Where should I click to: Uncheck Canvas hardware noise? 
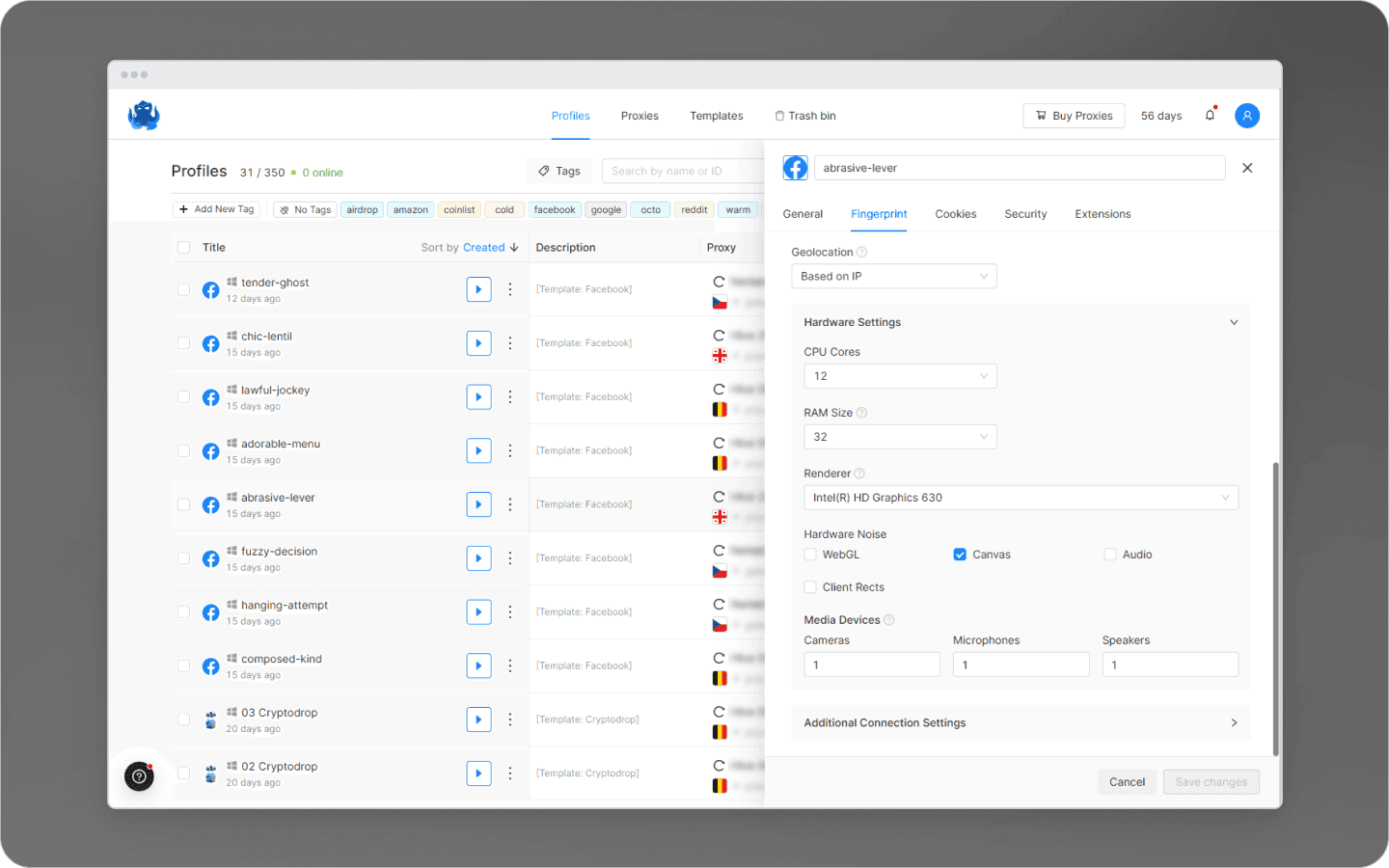(960, 555)
